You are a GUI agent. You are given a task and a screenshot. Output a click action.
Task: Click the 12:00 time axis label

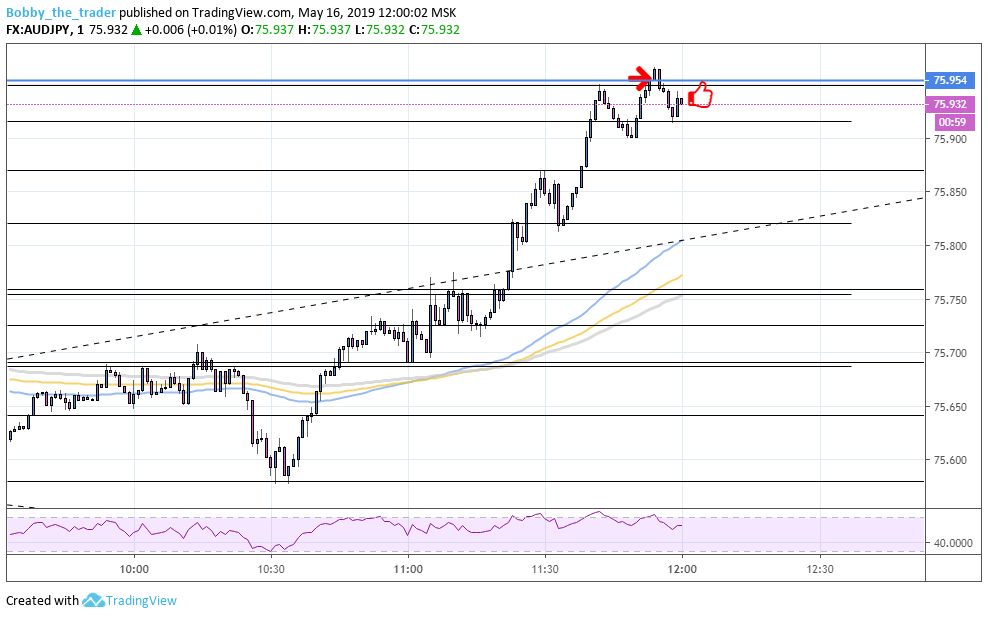click(x=682, y=569)
